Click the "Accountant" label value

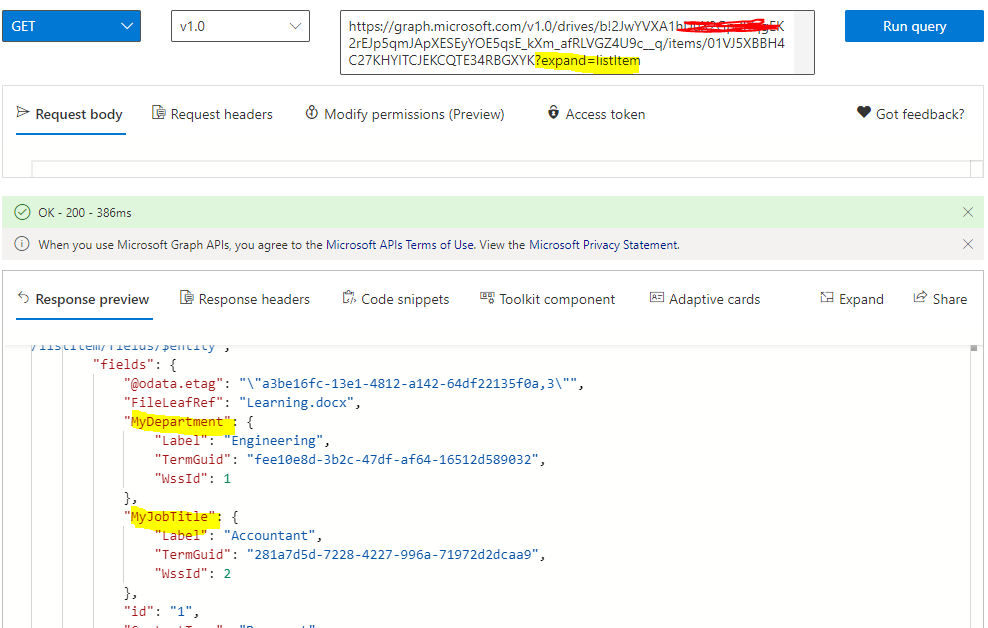(270, 535)
